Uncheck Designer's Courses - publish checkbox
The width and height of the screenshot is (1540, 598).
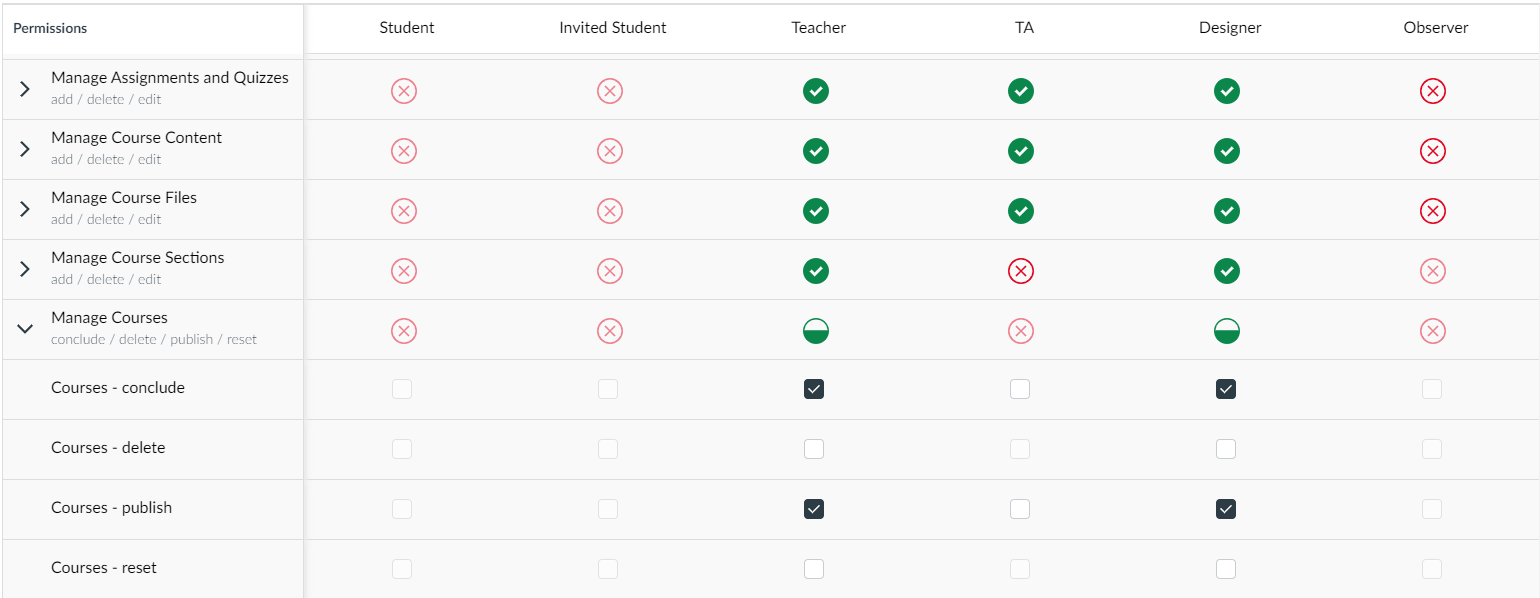pos(1226,509)
